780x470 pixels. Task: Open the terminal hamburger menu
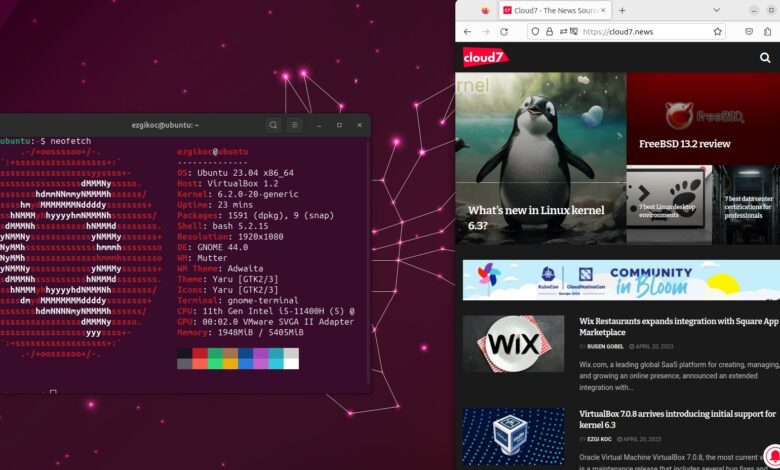point(294,125)
